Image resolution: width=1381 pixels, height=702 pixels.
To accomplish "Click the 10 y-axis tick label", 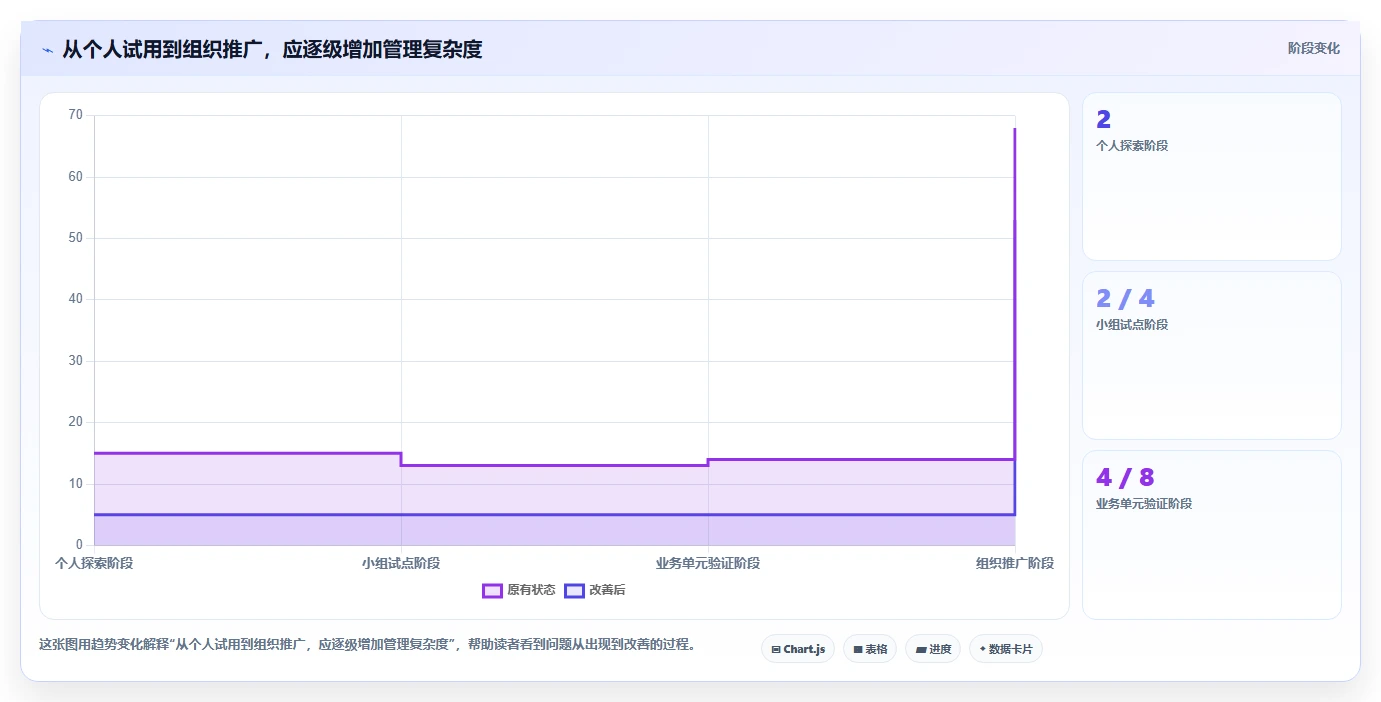I will point(76,484).
